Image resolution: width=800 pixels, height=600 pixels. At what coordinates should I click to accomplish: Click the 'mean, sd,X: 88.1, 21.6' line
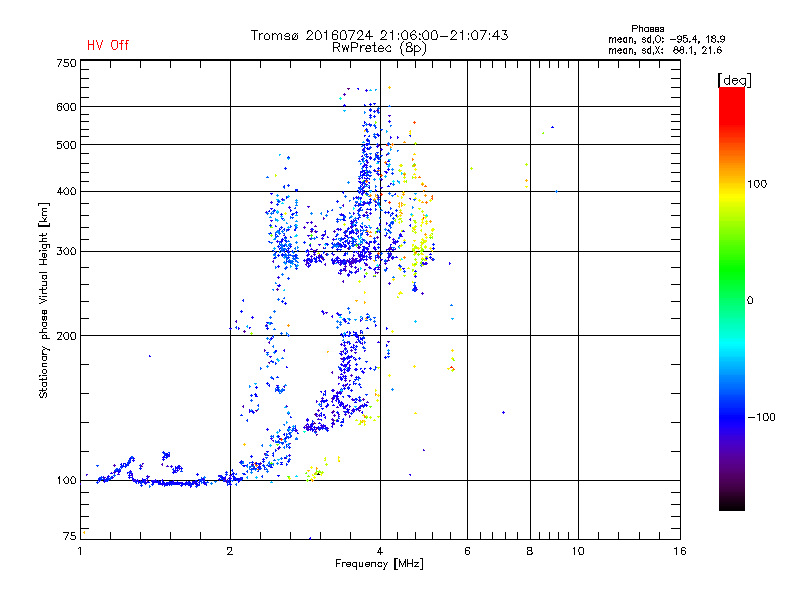[x=665, y=50]
